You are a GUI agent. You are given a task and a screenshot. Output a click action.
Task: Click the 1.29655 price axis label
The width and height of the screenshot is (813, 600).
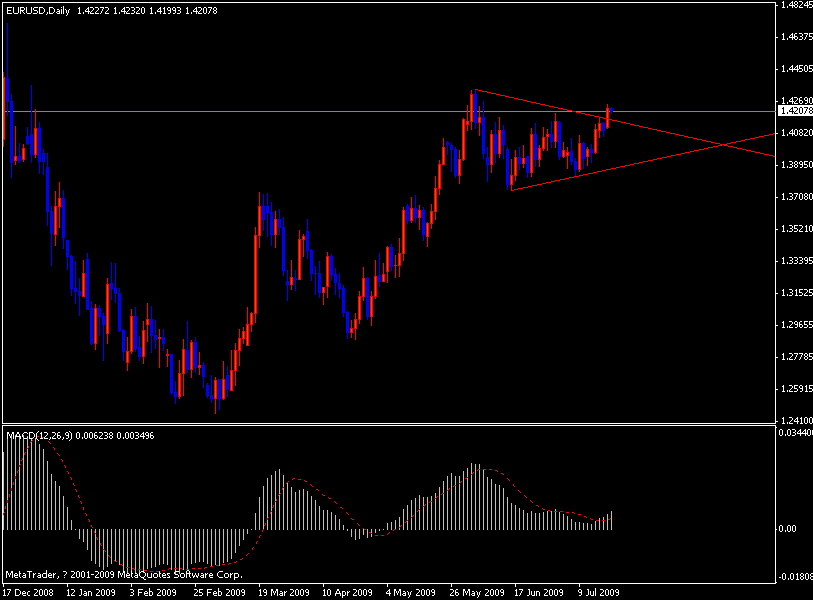[796, 325]
